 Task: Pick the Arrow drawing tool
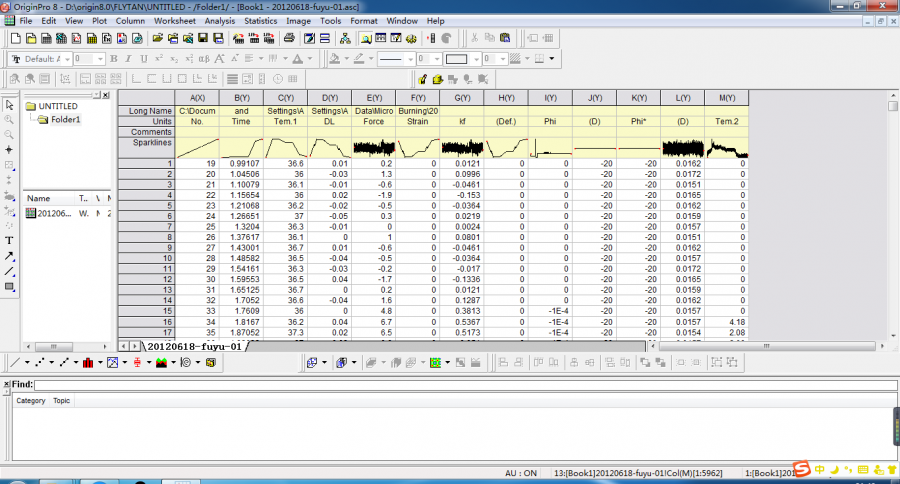[x=9, y=256]
